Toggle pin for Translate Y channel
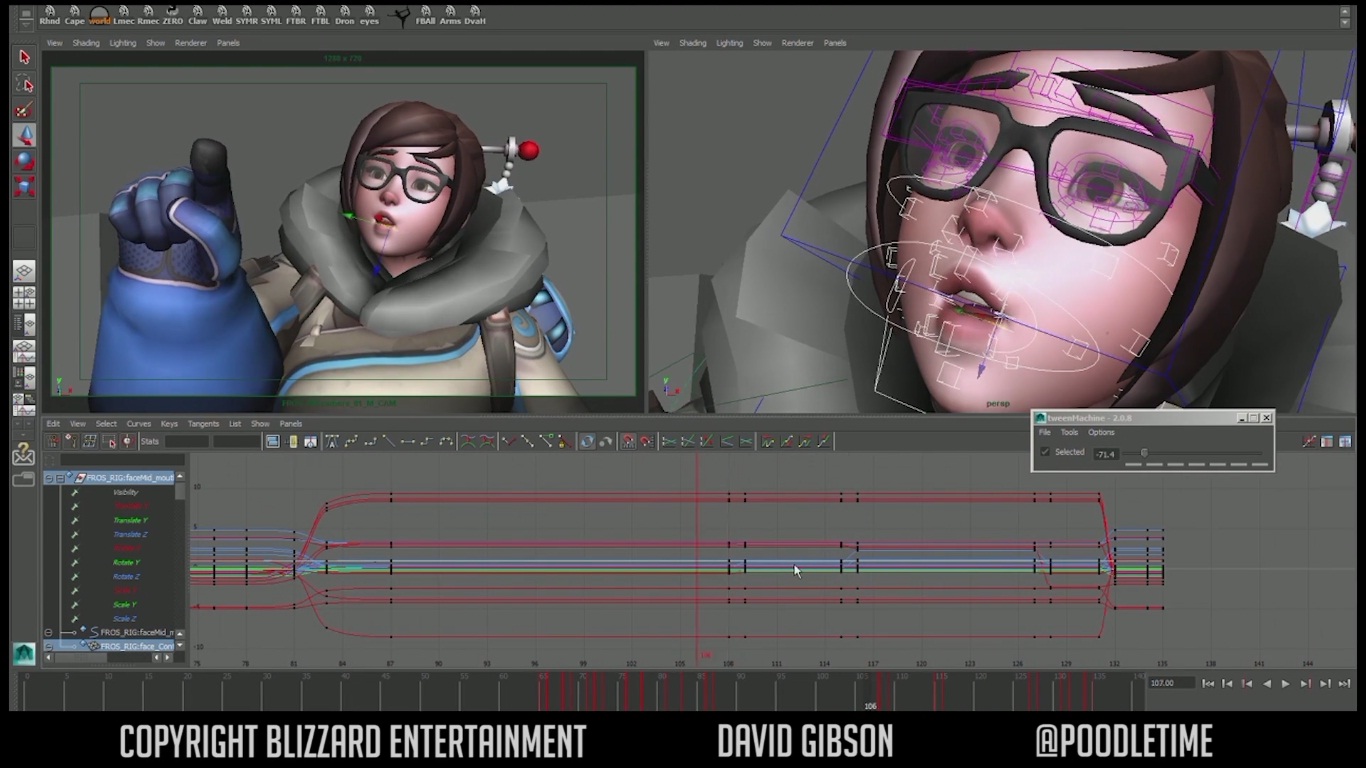 (74, 520)
